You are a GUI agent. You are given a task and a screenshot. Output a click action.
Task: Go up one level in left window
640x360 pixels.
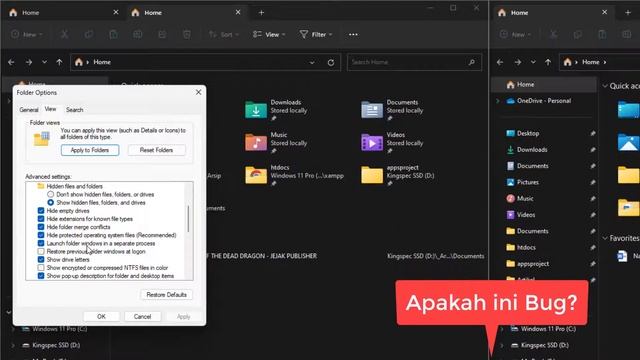click(60, 62)
